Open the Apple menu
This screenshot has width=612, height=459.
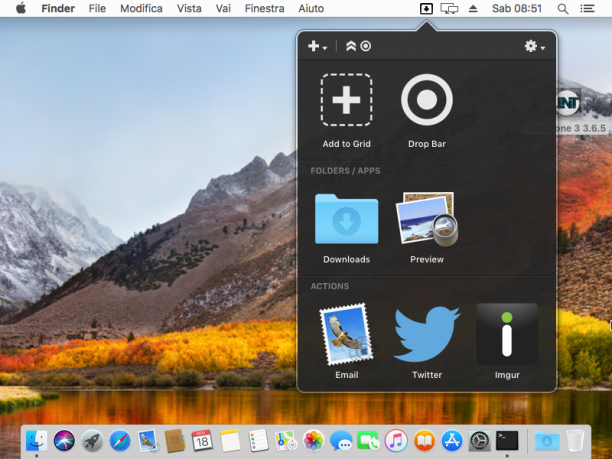(x=21, y=8)
